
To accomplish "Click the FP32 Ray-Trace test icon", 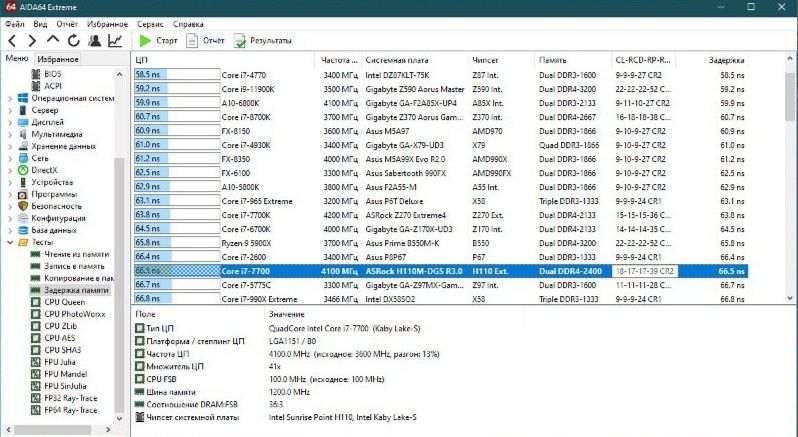I will click(x=36, y=398).
